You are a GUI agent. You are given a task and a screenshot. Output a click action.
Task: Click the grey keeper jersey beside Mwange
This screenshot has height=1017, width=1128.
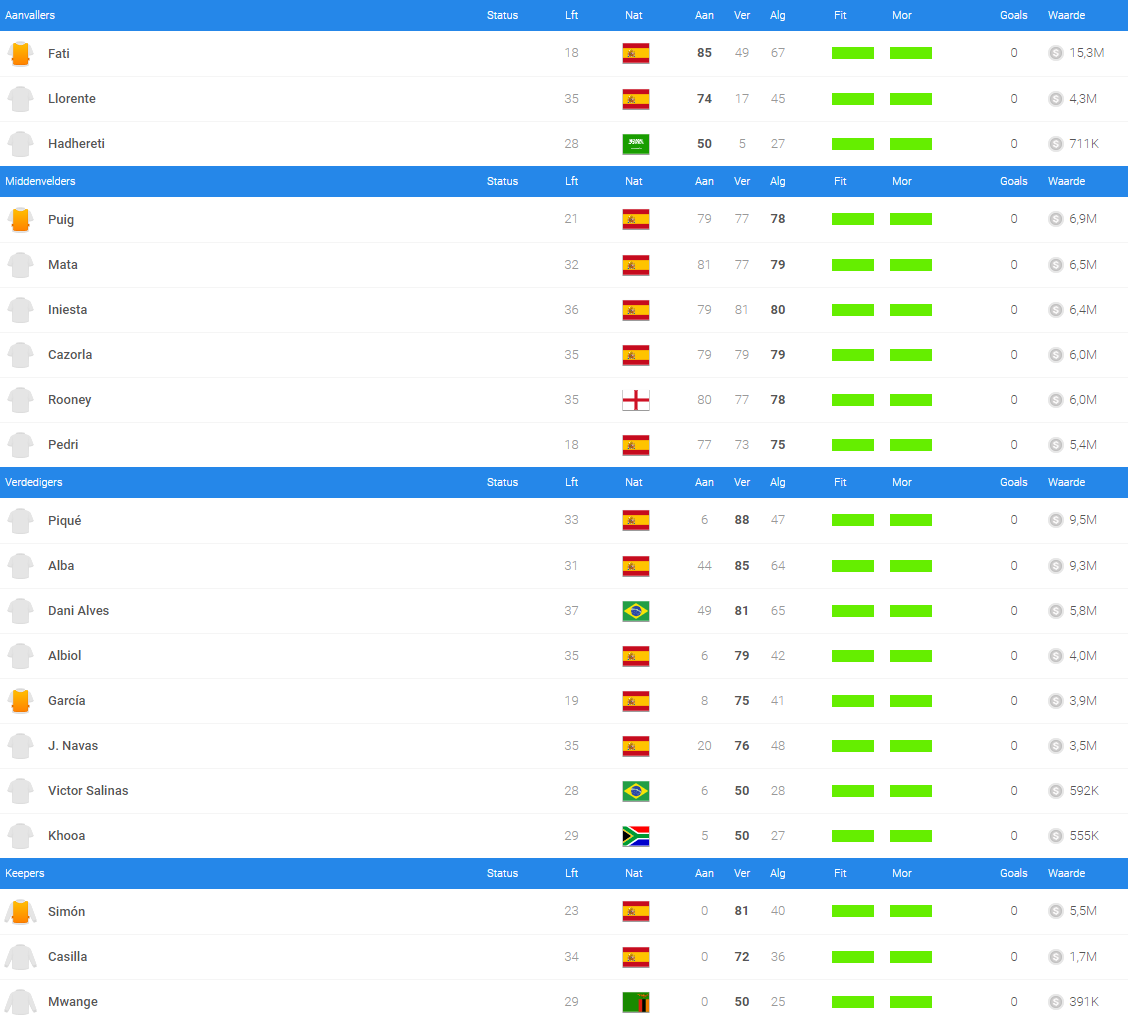point(21,1002)
